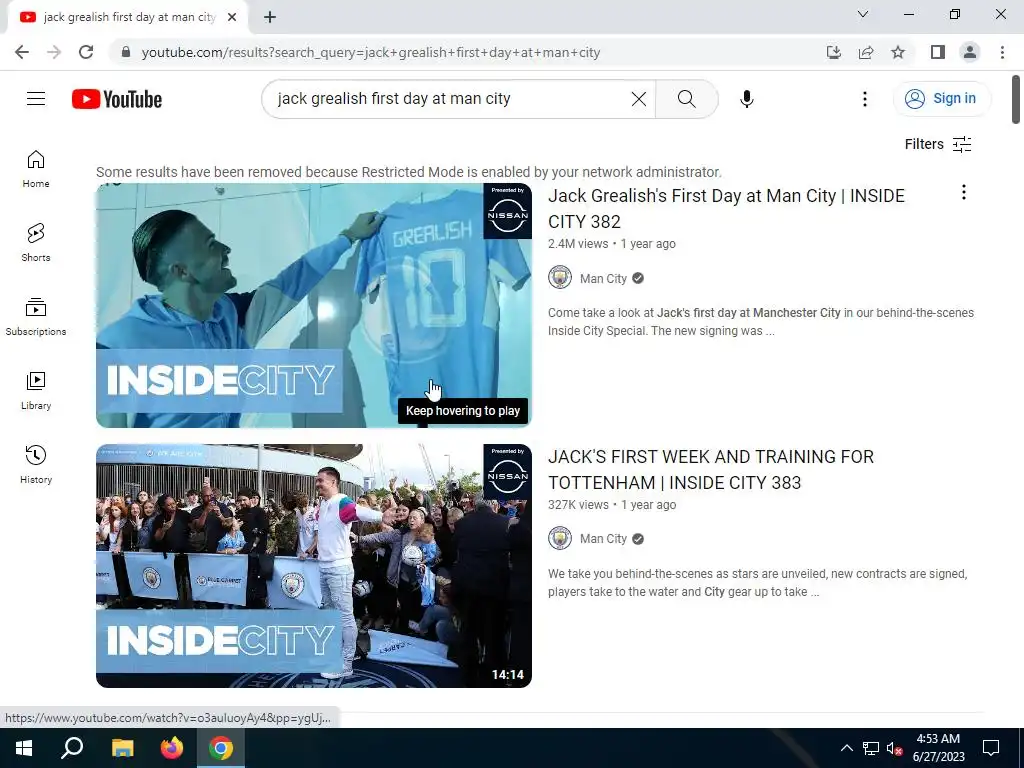This screenshot has height=768, width=1024.
Task: Open the YouTube hamburger guide menu
Action: (36, 99)
